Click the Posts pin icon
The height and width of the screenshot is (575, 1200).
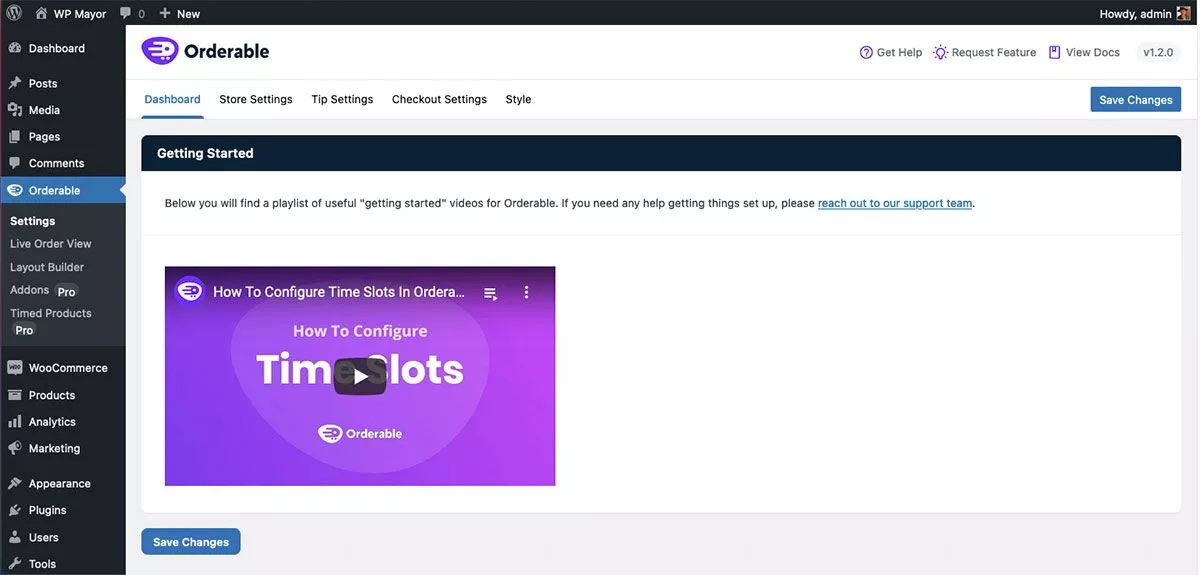coord(15,83)
